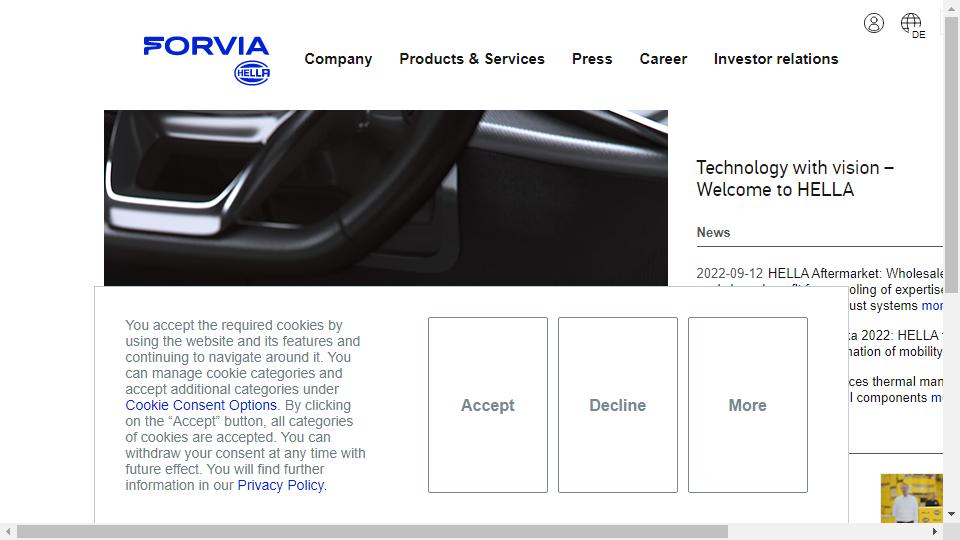Click the News section heading

point(713,233)
